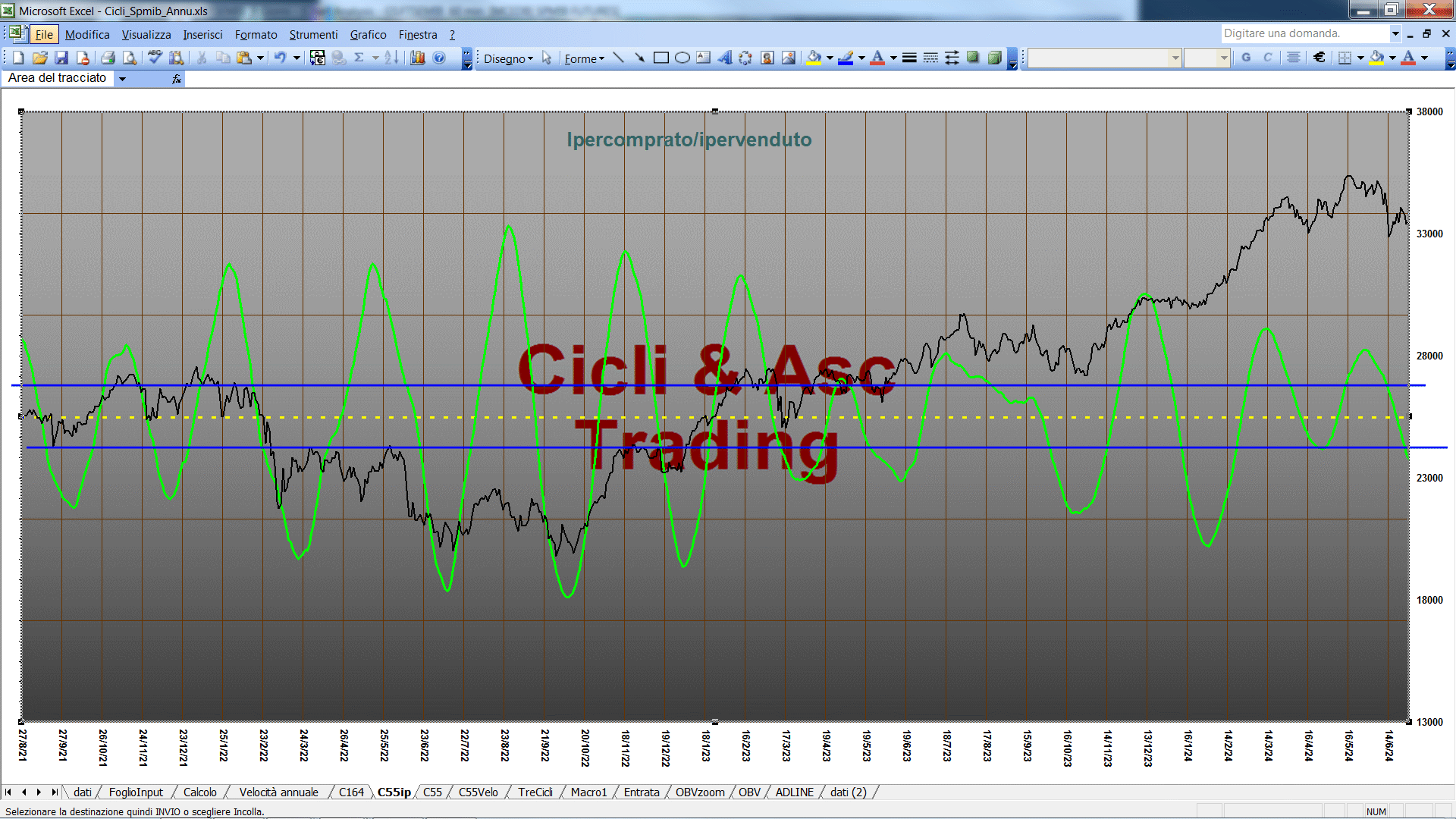Viewport: 1456px width, 819px height.
Task: Apply shadow style to object
Action: [x=973, y=58]
